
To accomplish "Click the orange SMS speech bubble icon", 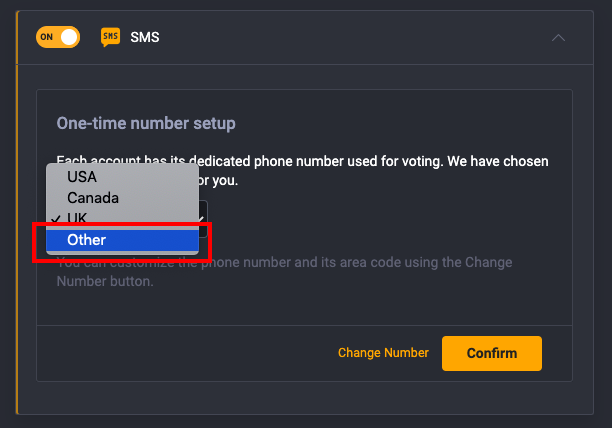I will point(110,37).
